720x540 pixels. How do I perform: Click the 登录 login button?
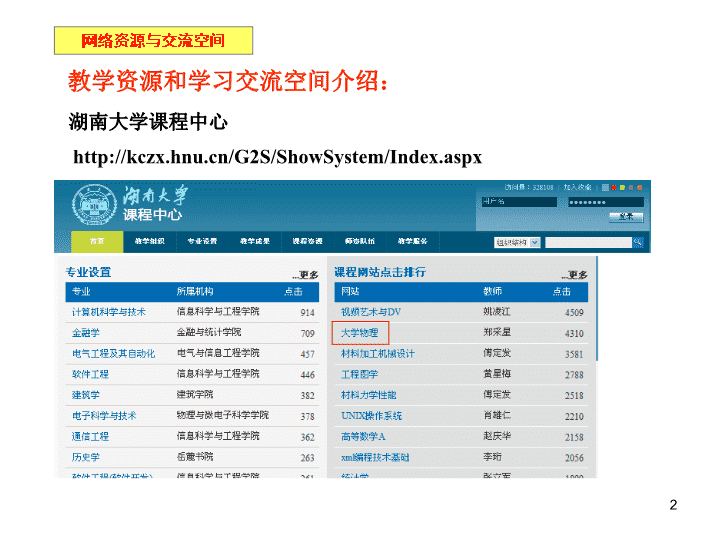pos(626,217)
